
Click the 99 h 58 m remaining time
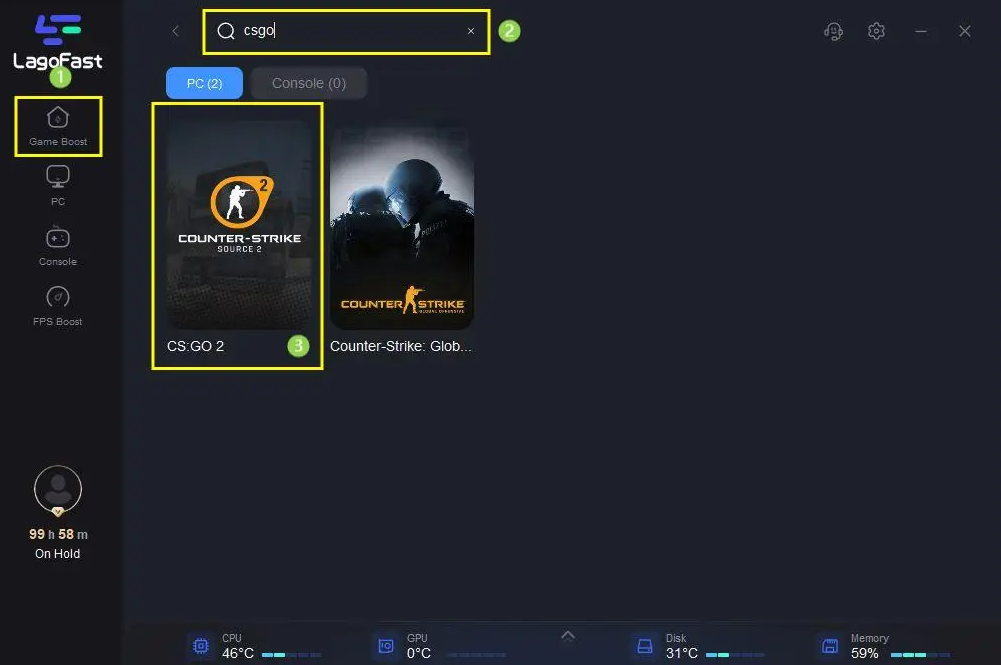point(58,534)
